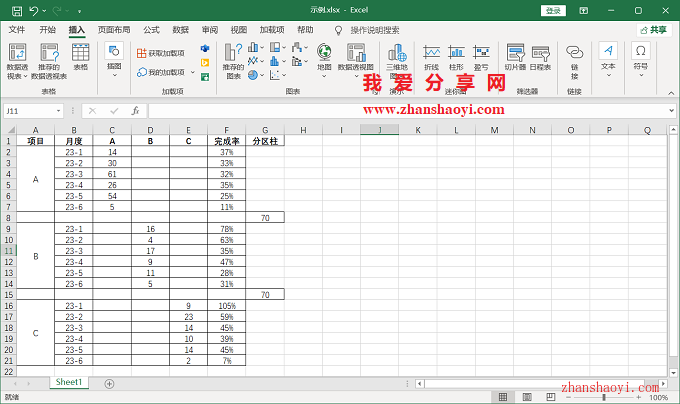The width and height of the screenshot is (680, 404).
Task: Open PivotChart (数据透视图)
Action: [x=356, y=60]
